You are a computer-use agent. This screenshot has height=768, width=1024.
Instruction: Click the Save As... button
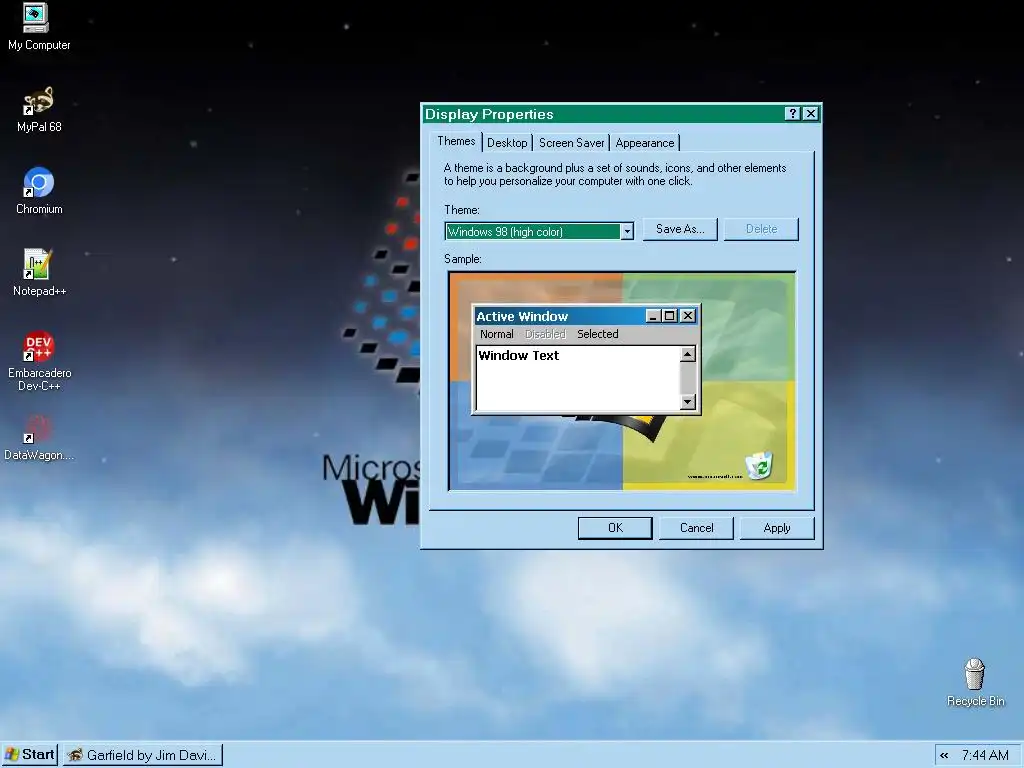click(x=680, y=229)
